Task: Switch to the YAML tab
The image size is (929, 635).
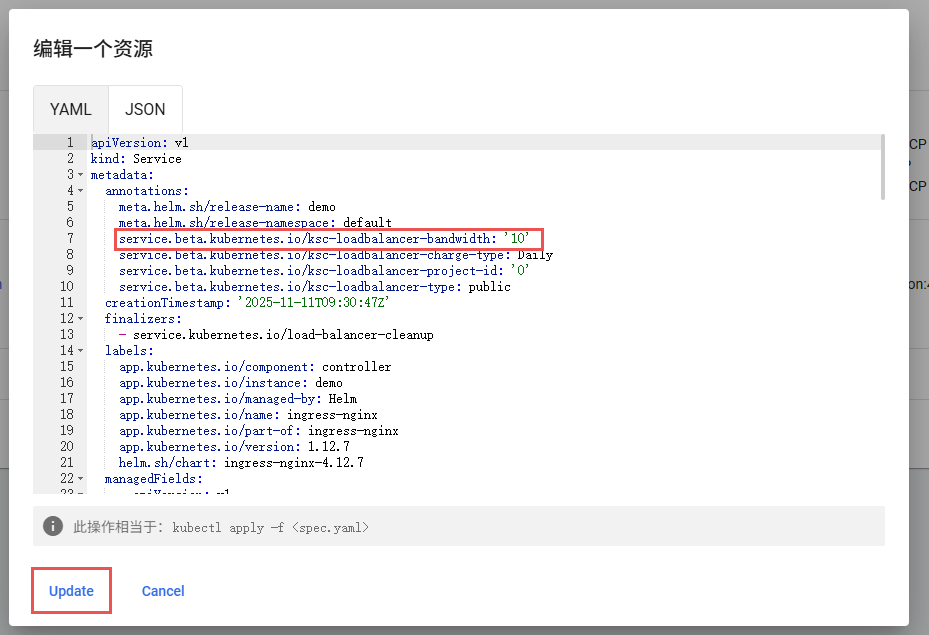Action: [71, 109]
